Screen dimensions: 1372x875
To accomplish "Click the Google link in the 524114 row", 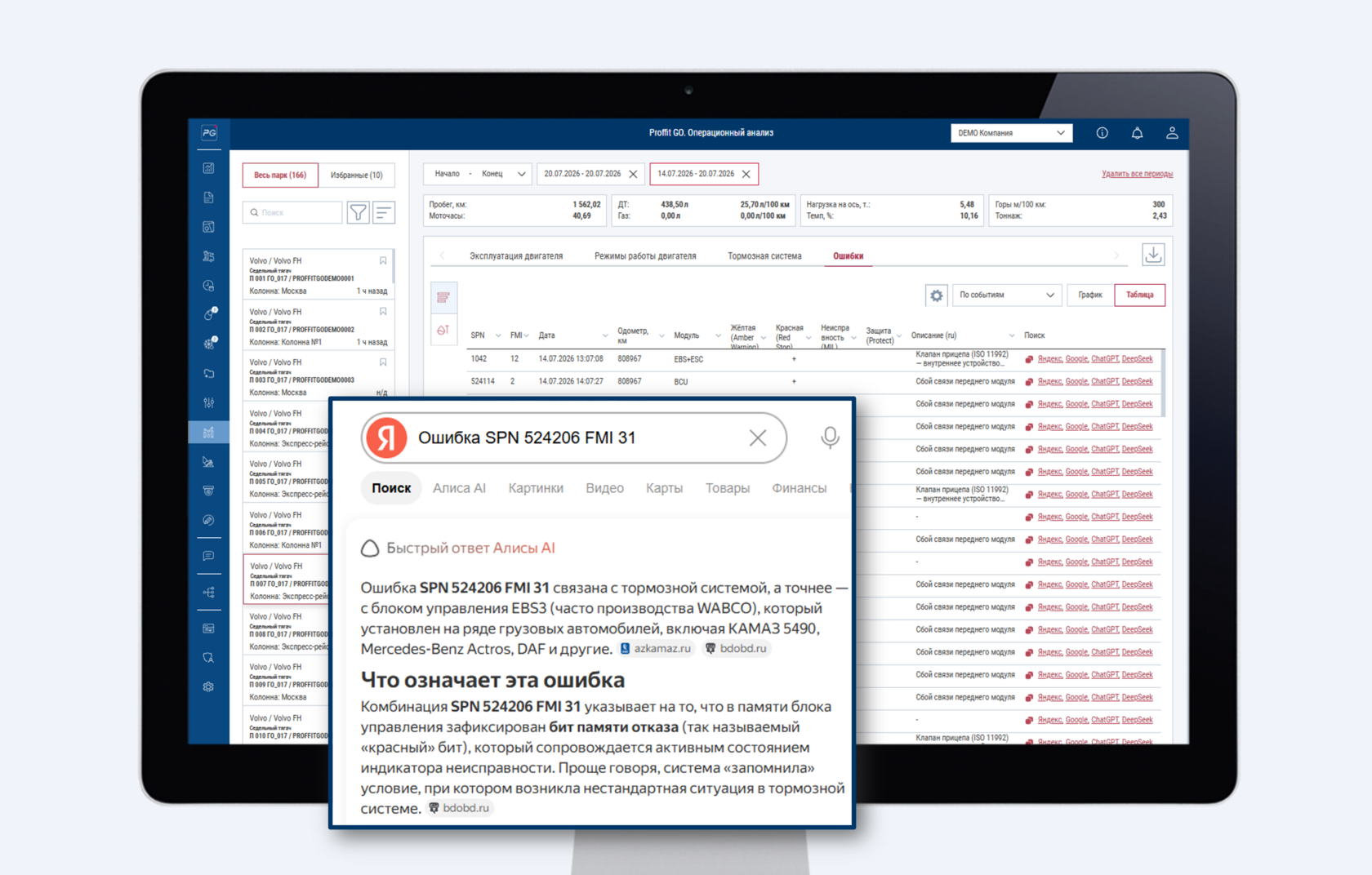I will tap(1076, 382).
